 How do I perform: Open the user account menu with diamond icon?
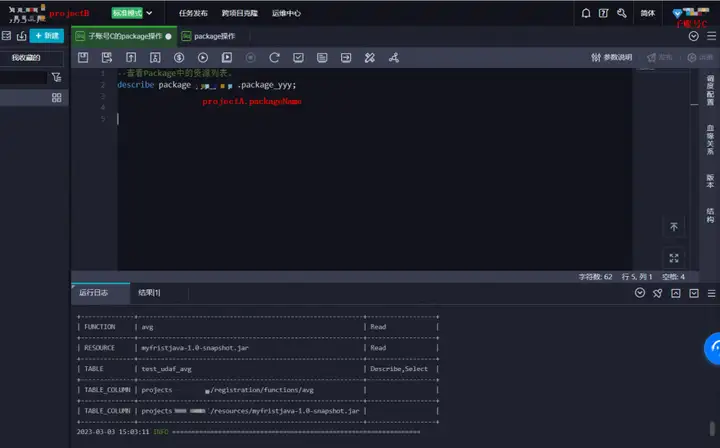click(691, 14)
